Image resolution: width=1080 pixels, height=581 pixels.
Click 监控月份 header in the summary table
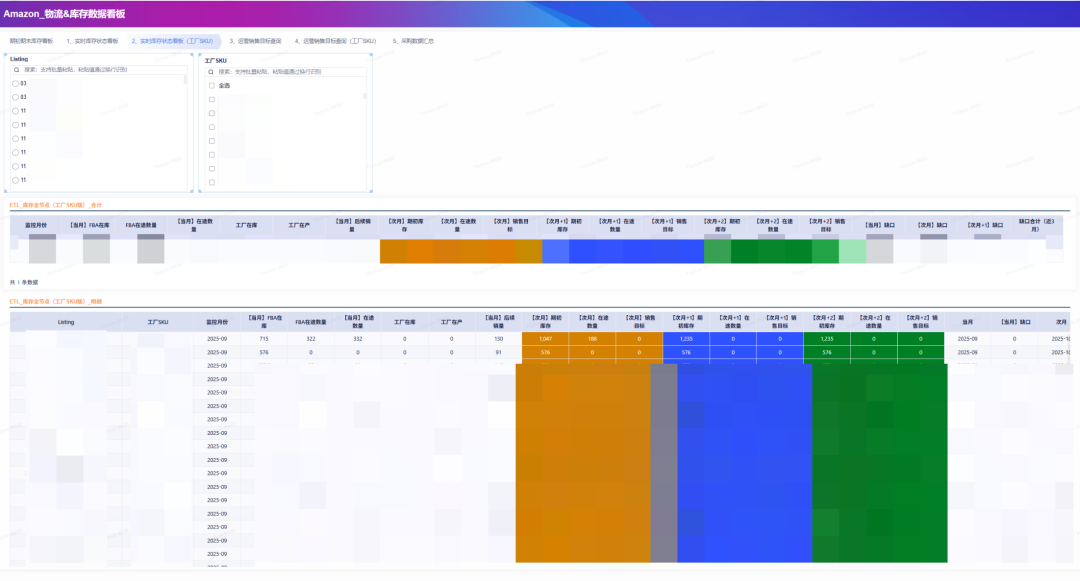click(37, 225)
